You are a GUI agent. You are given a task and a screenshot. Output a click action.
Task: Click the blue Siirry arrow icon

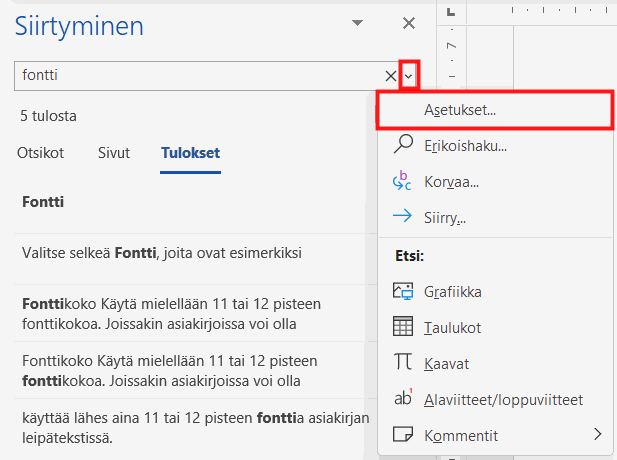pos(402,216)
